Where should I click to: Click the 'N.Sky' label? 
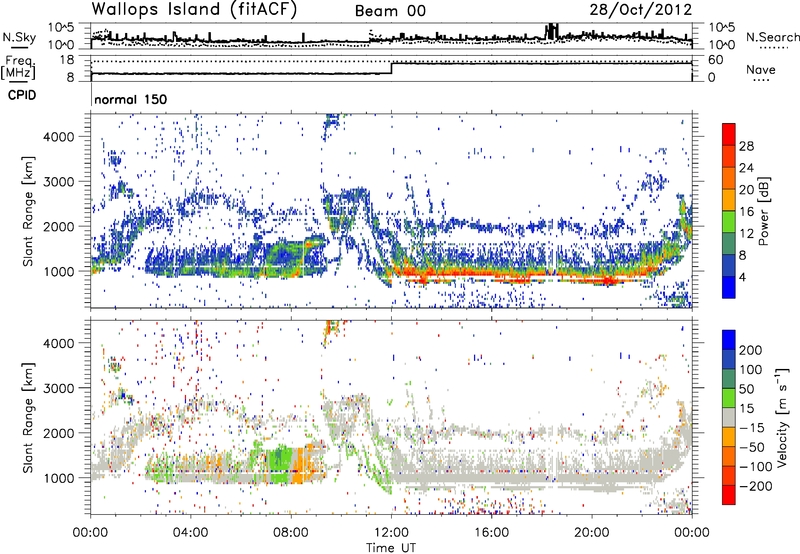(x=19, y=37)
